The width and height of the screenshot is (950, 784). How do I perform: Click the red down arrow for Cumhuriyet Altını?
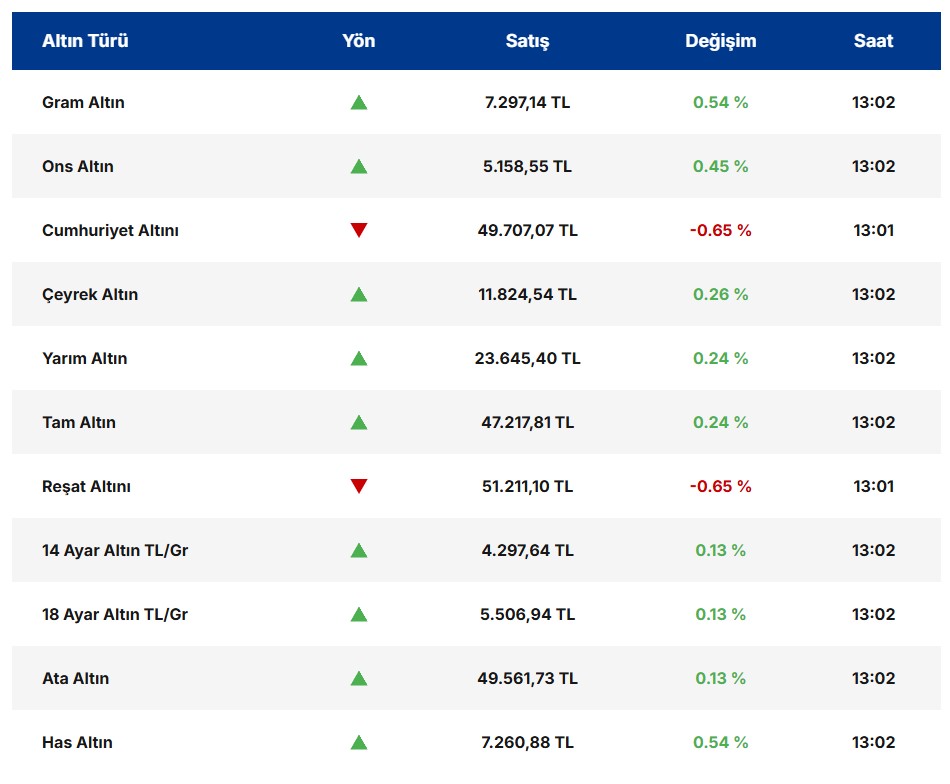click(x=359, y=230)
